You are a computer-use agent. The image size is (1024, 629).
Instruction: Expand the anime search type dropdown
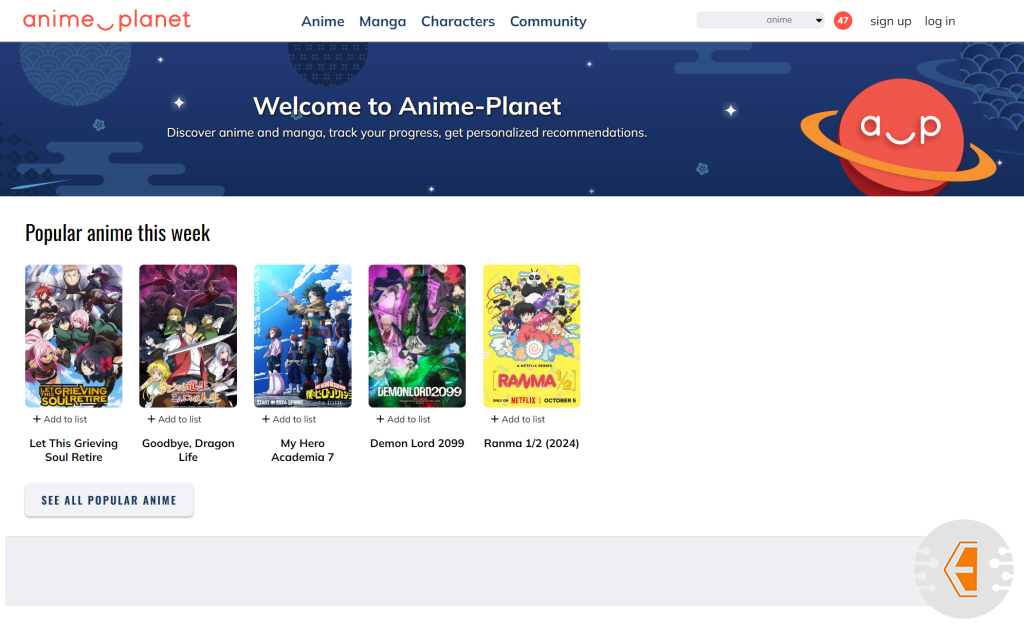coord(818,20)
